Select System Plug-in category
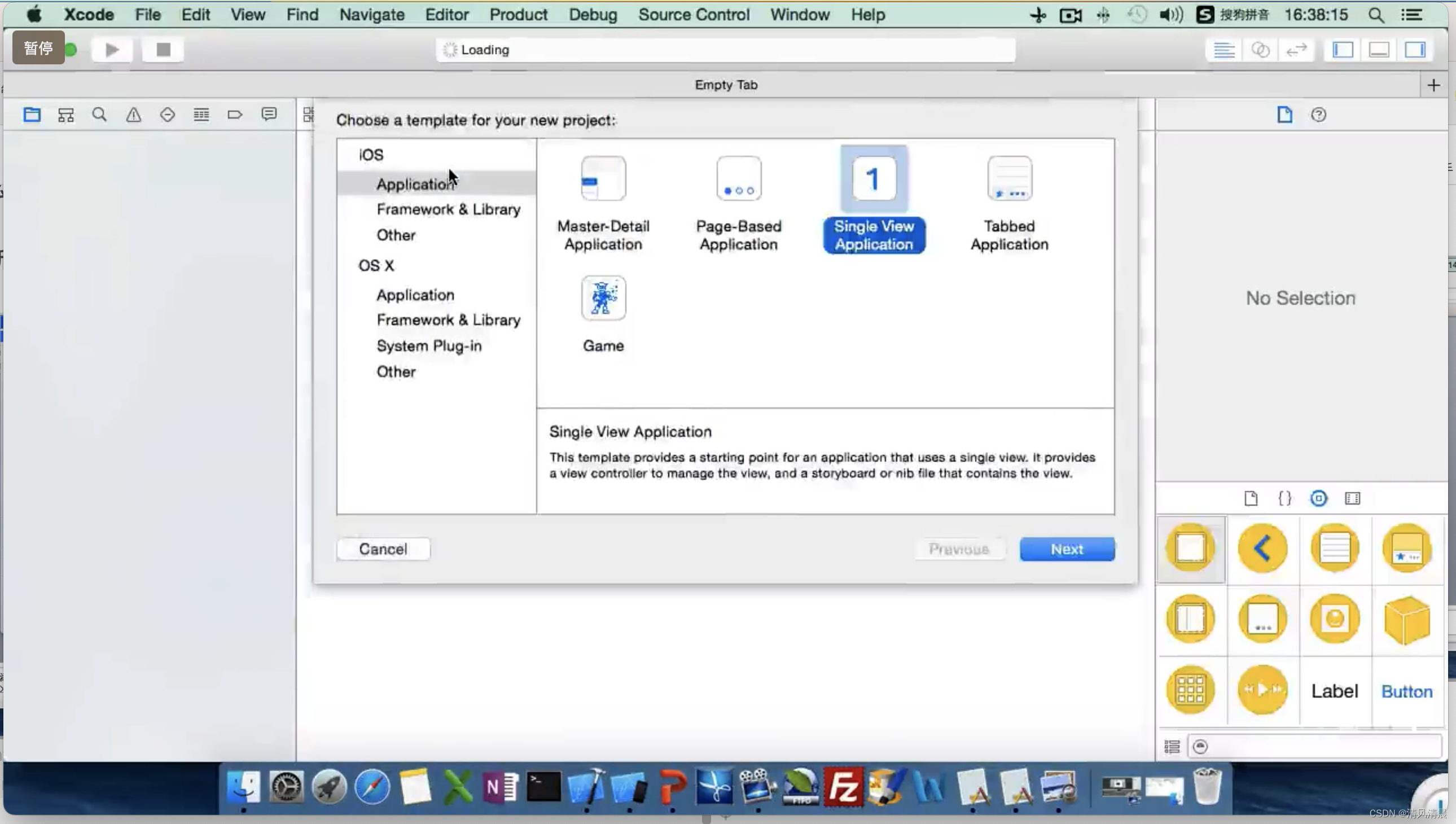This screenshot has height=824, width=1456. click(429, 346)
